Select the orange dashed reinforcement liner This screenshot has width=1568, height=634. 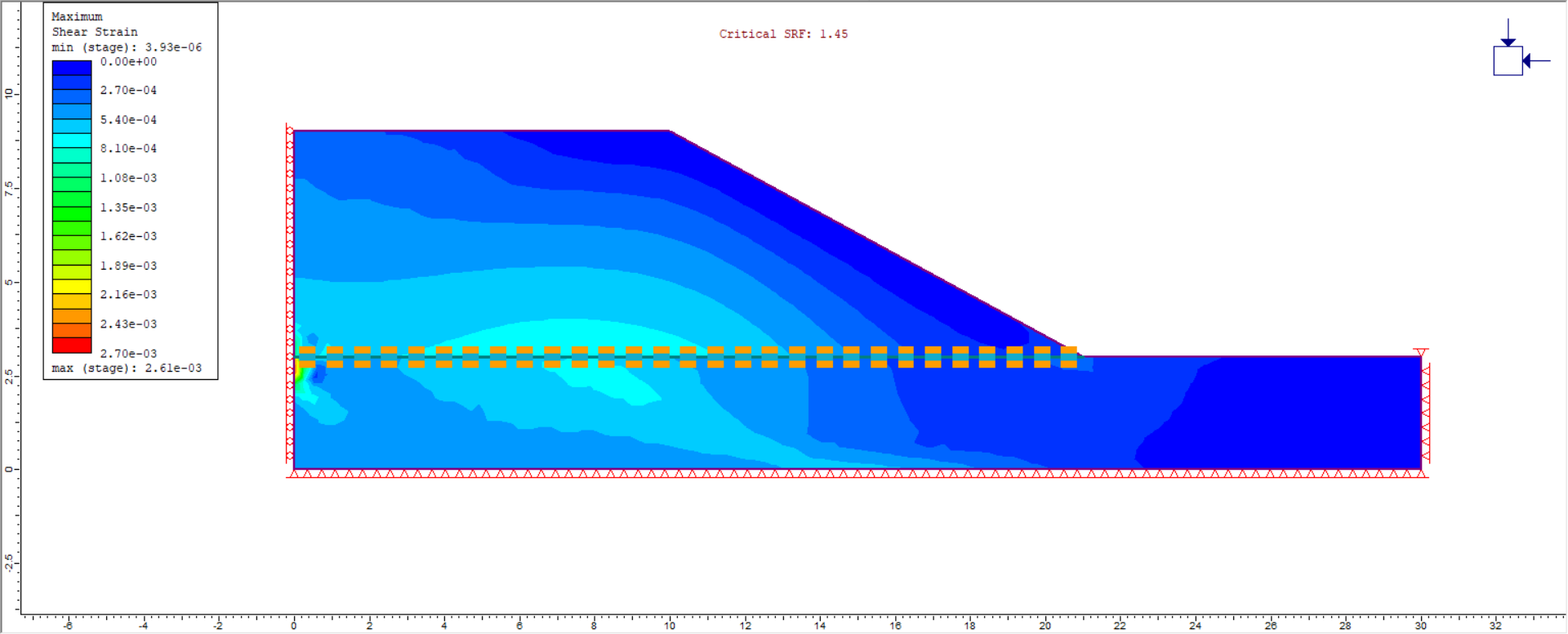(686, 357)
